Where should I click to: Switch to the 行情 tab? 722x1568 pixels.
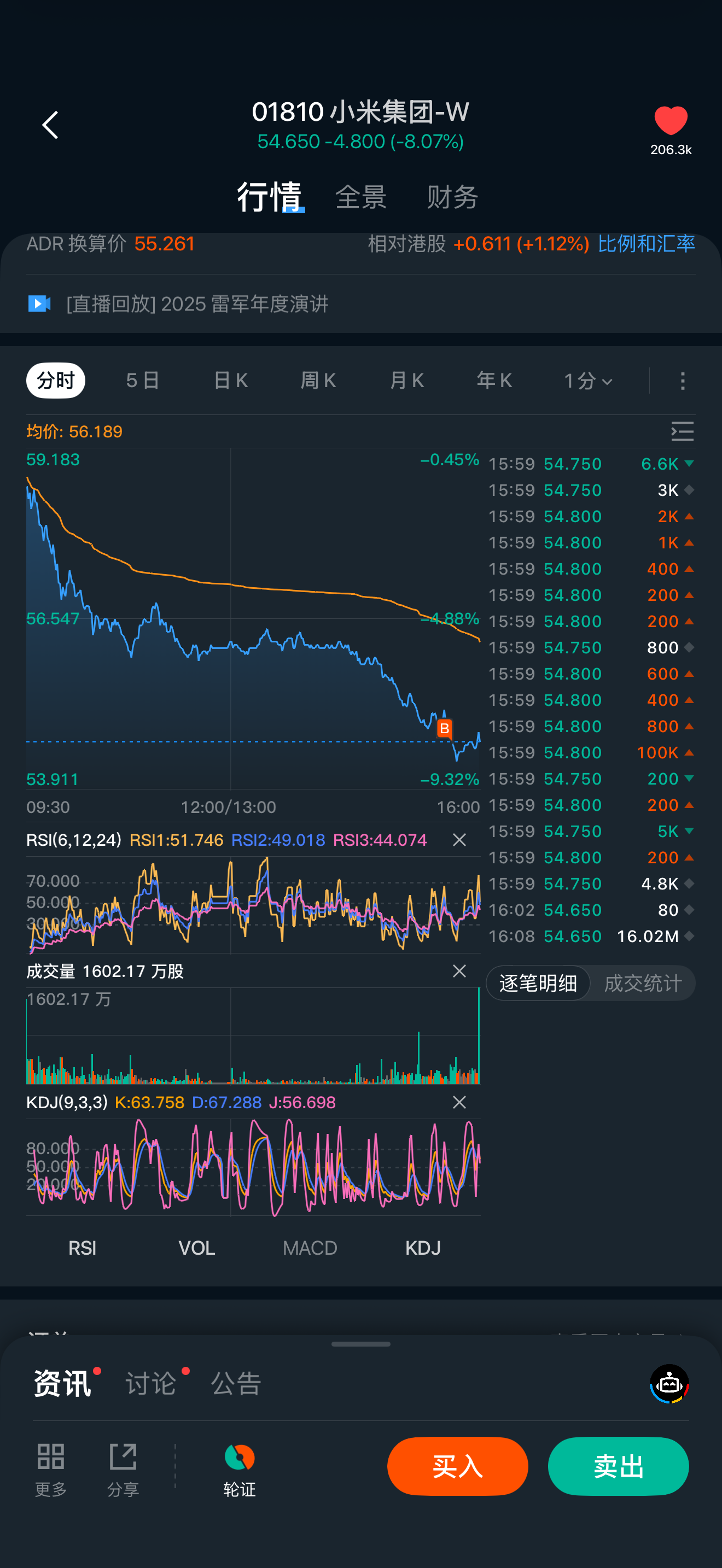[x=270, y=197]
